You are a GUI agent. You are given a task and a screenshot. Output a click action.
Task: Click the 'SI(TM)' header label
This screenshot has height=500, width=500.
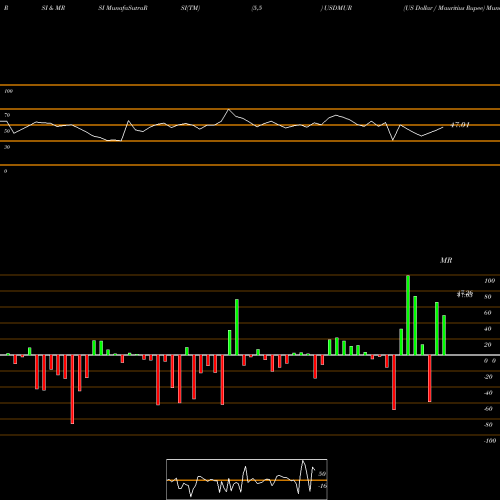point(190,8)
